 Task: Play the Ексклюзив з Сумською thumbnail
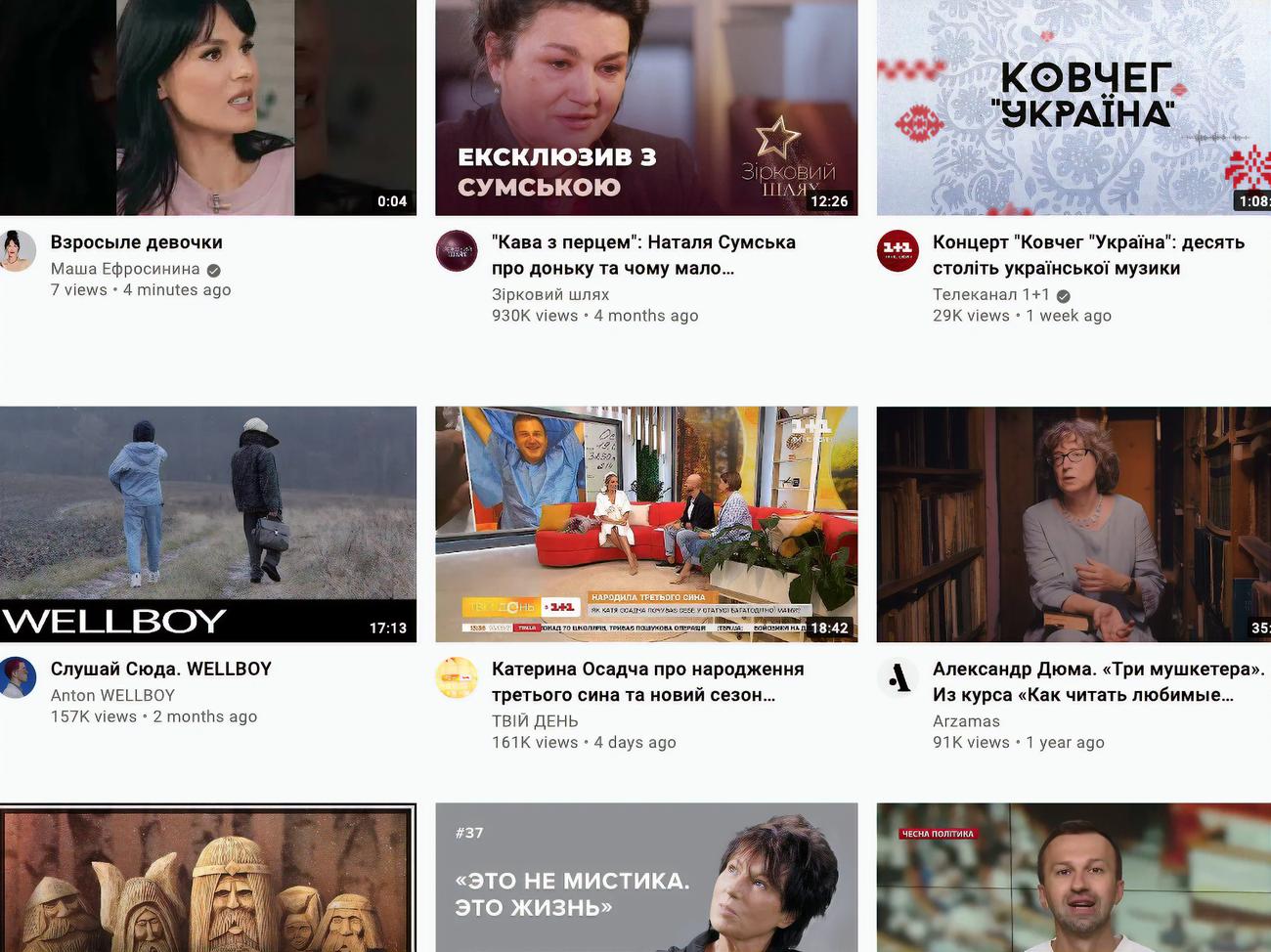pos(646,108)
